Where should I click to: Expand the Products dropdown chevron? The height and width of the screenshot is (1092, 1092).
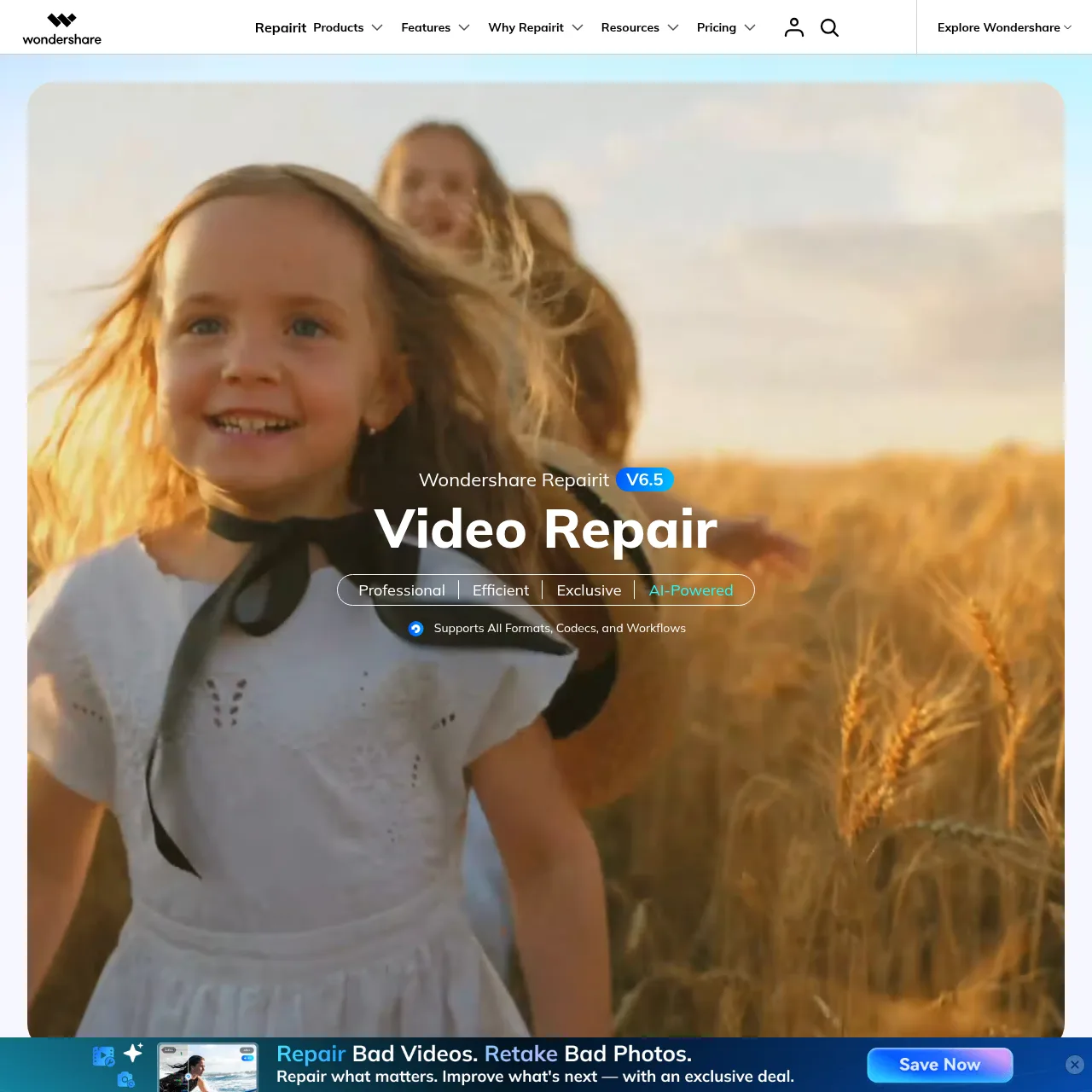377,27
